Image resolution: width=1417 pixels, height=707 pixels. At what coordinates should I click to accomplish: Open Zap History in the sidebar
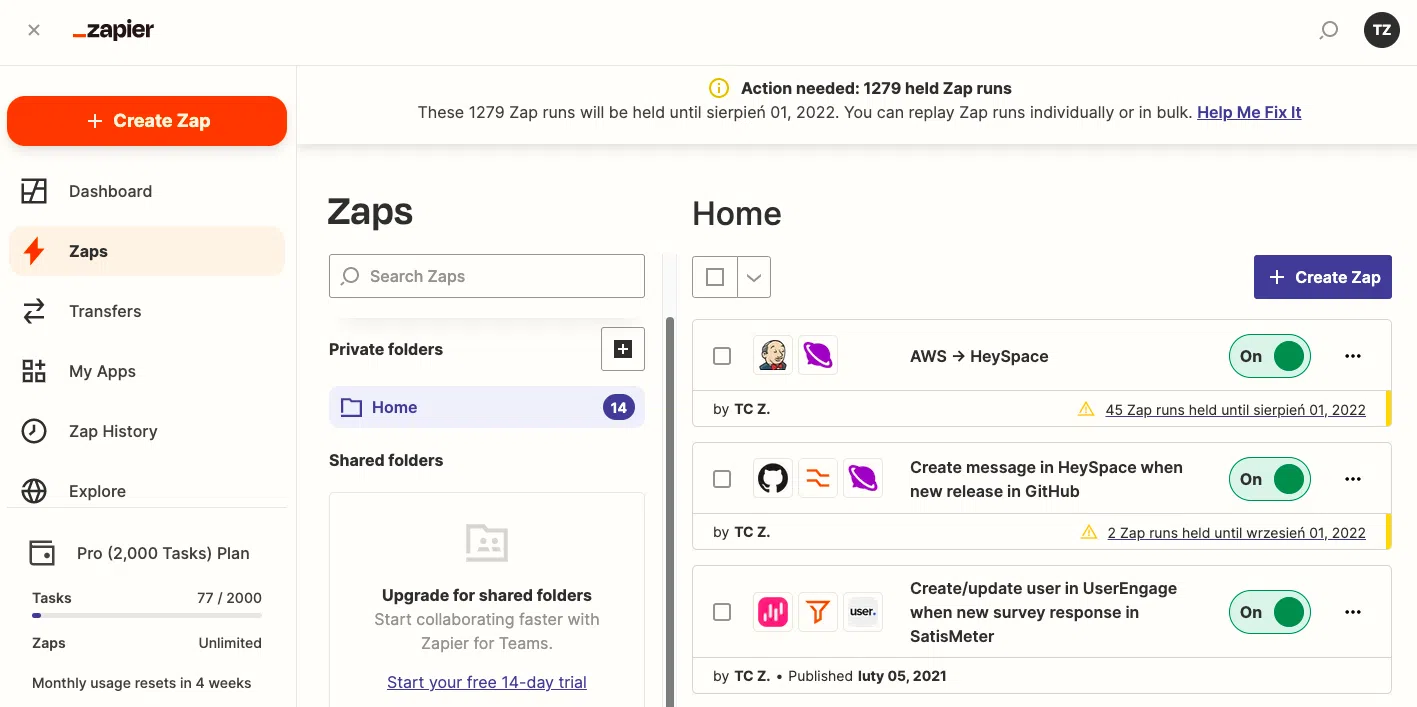point(147,431)
